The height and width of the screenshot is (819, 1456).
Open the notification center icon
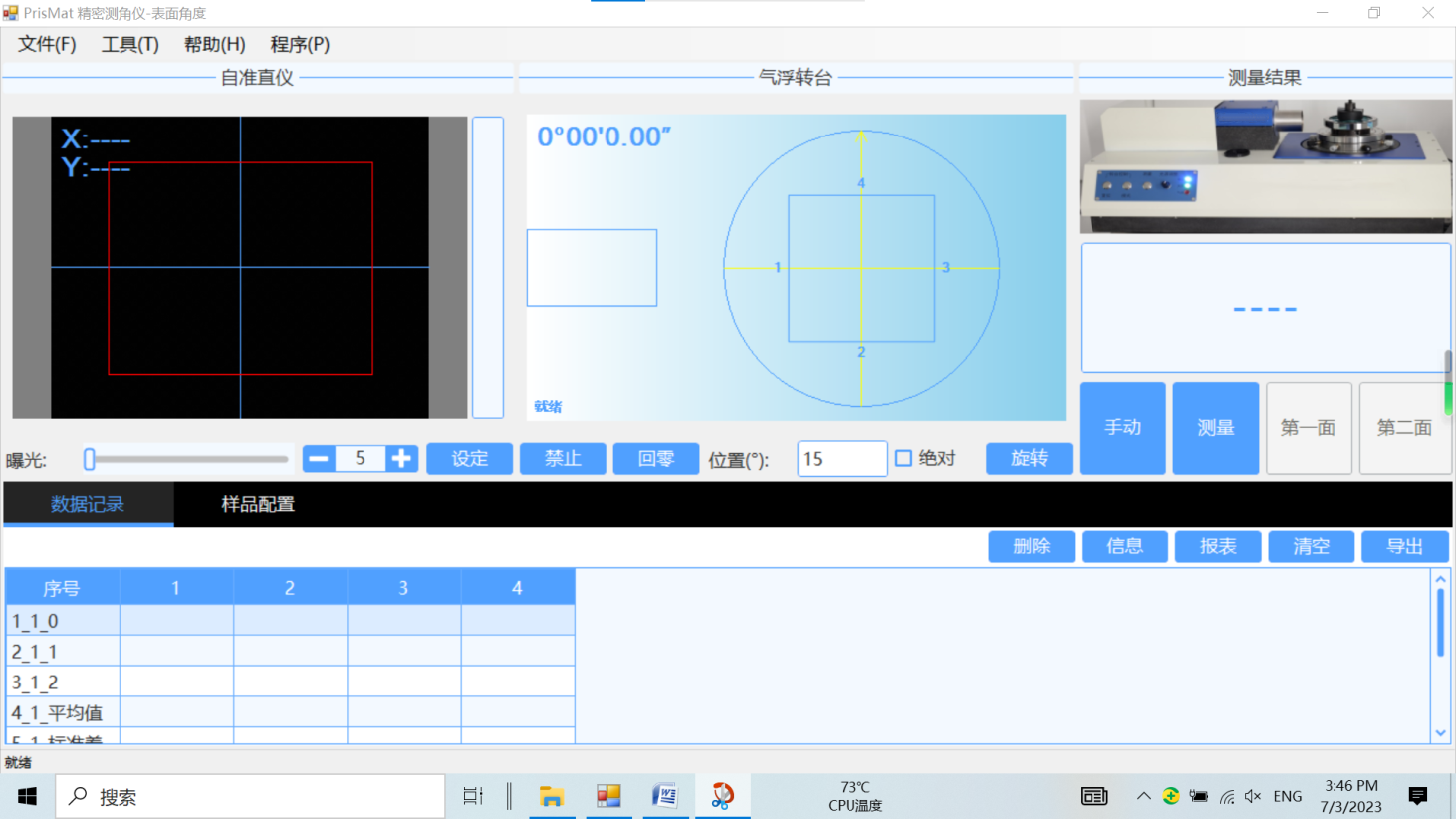point(1417,796)
